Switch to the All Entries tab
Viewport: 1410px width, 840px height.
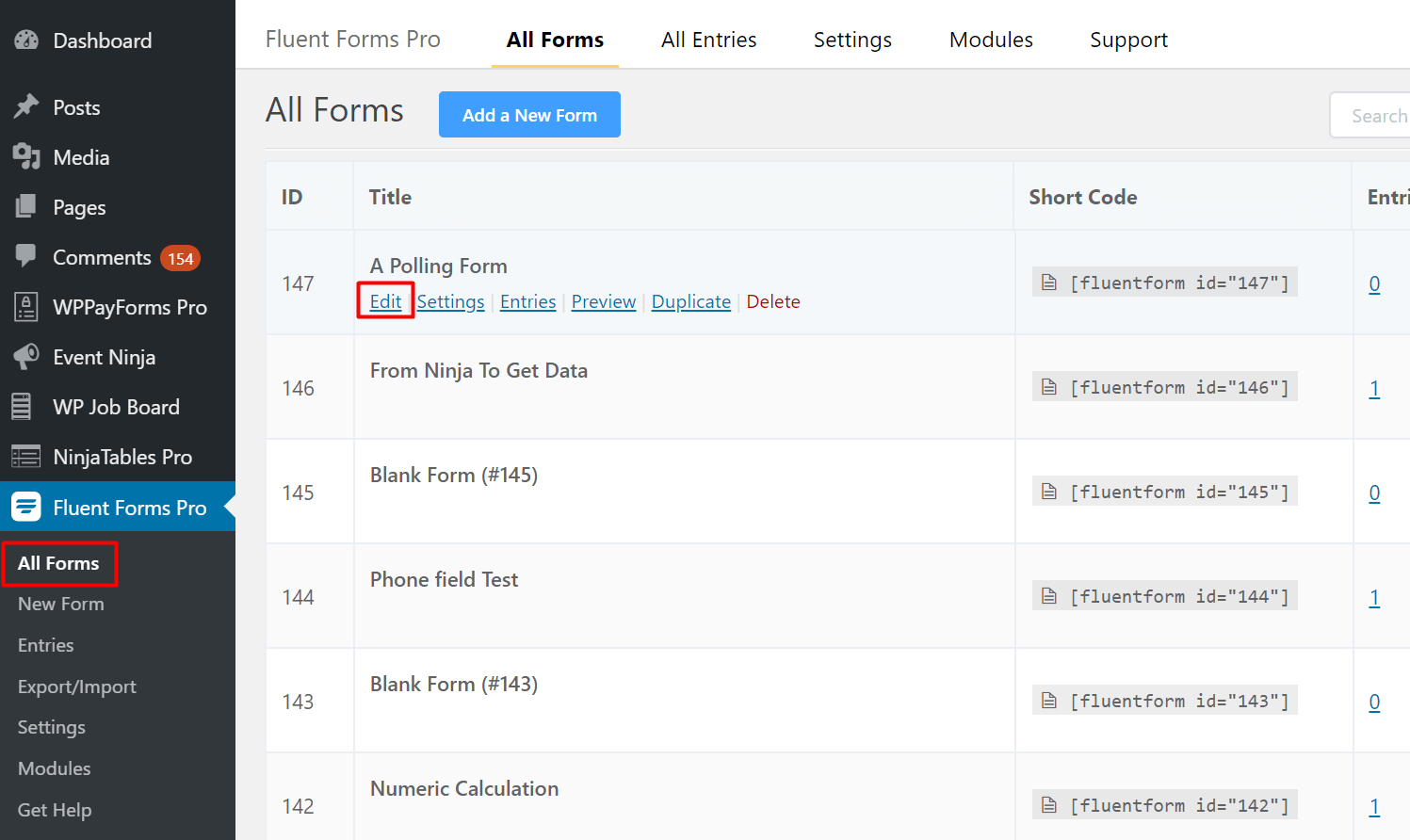click(708, 40)
